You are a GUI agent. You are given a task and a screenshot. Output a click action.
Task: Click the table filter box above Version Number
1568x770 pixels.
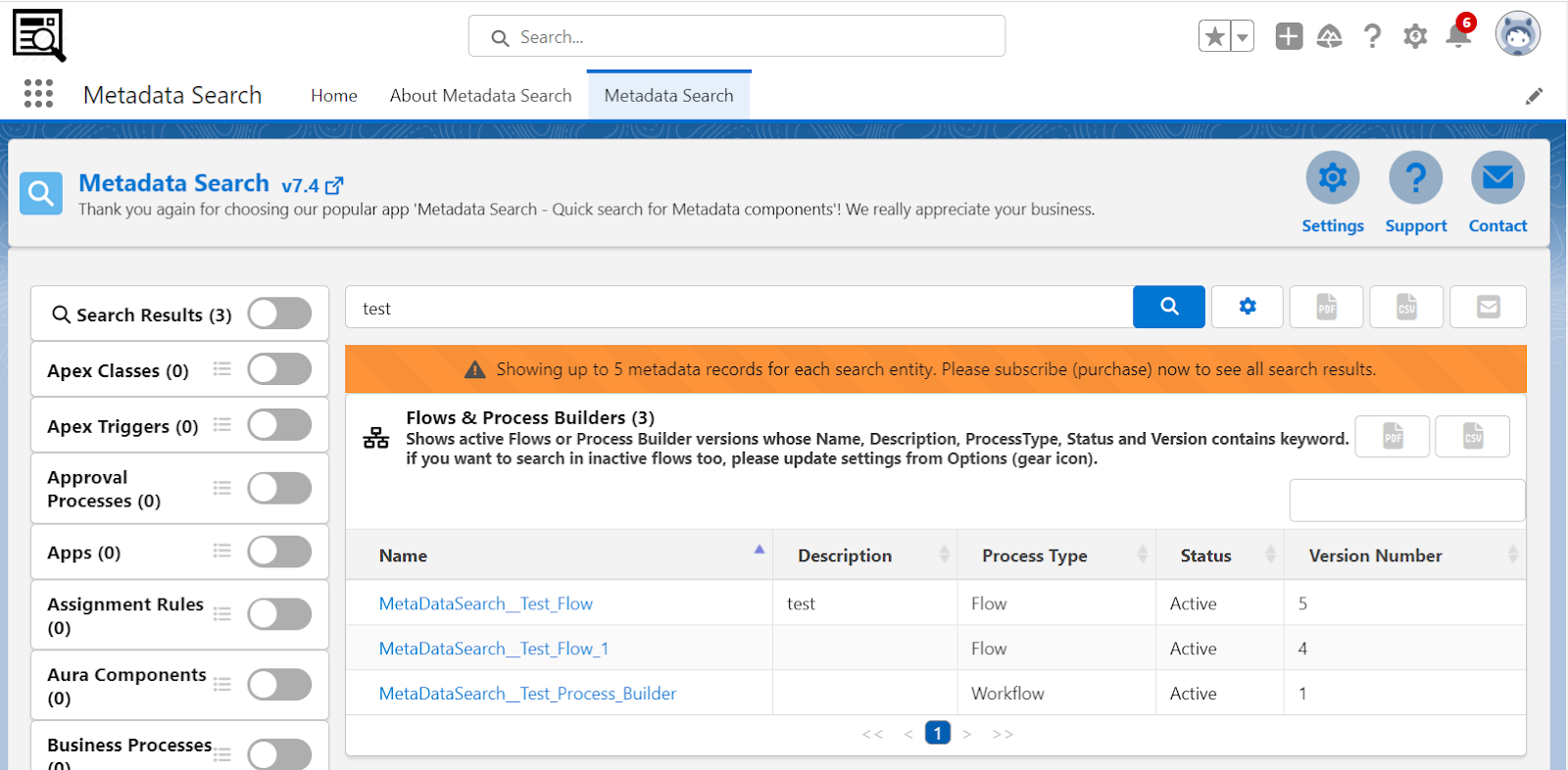coord(1407,501)
